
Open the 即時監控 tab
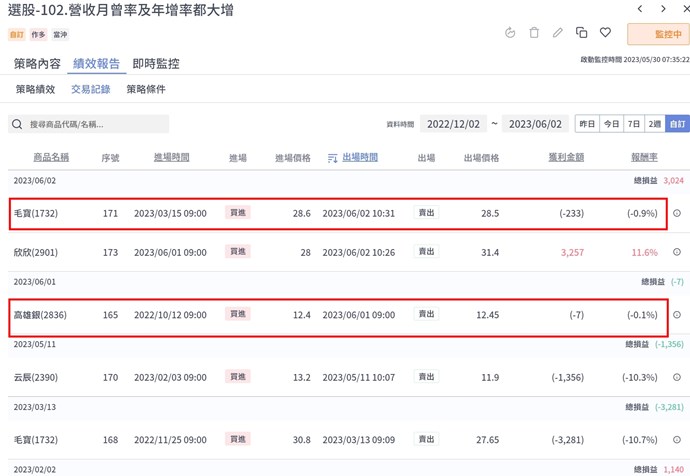tap(156, 63)
